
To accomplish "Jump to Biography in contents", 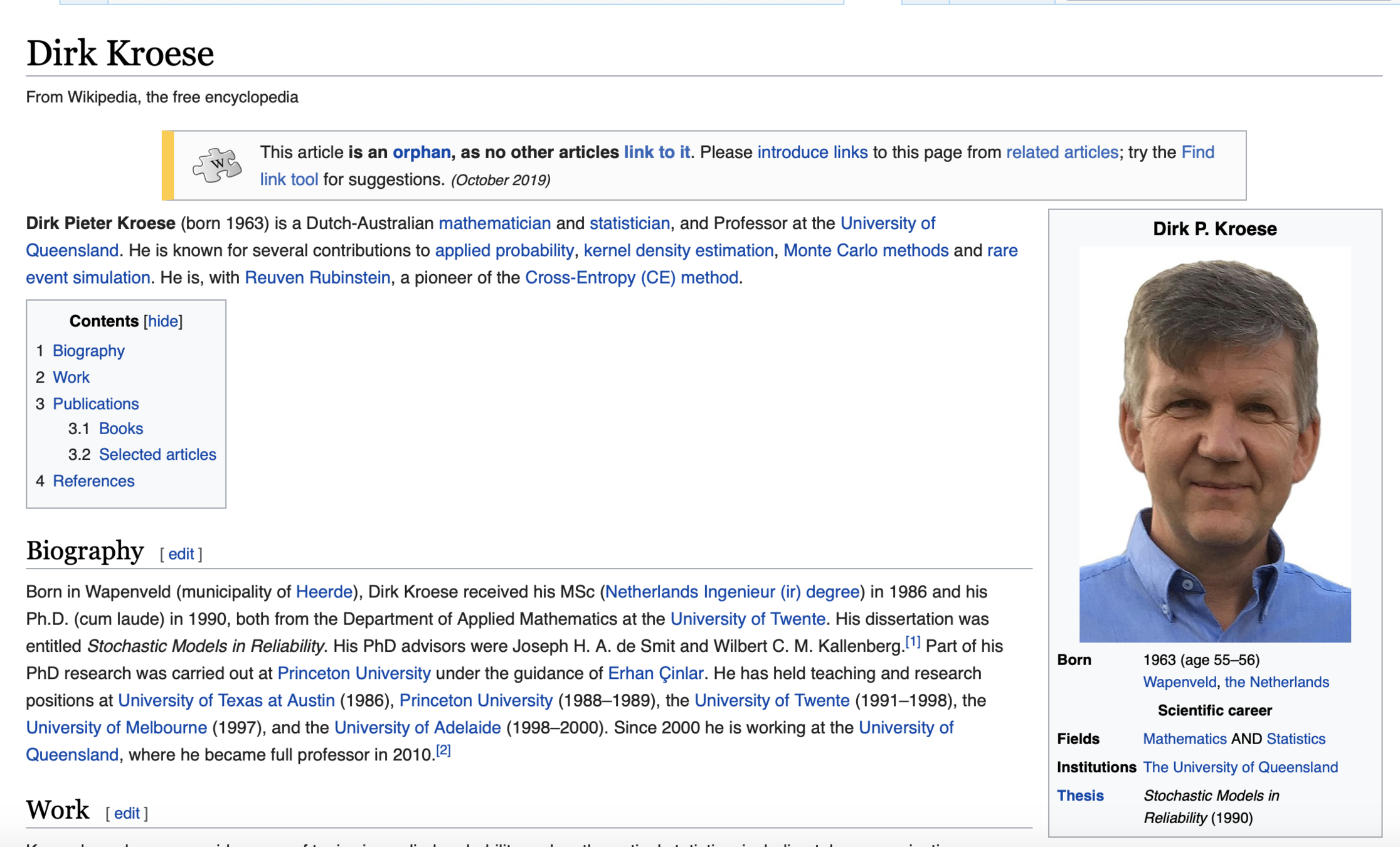I will click(88, 351).
